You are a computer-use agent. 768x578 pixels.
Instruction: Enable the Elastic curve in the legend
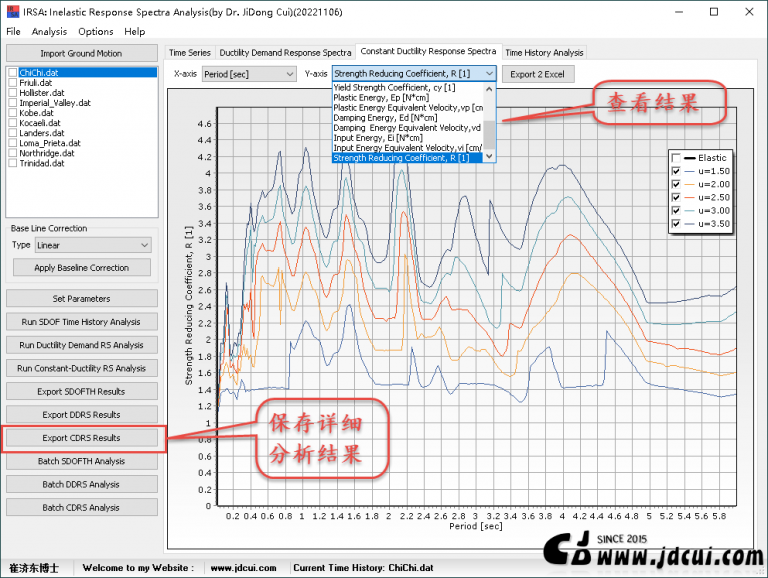[x=677, y=158]
